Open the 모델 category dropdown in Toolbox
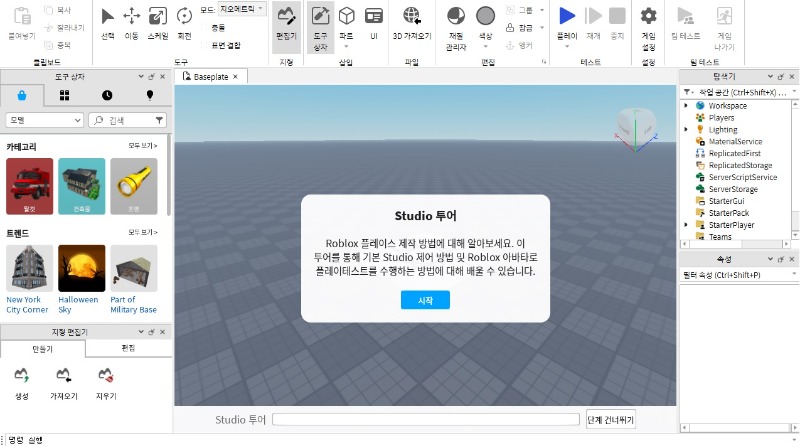Image resolution: width=800 pixels, height=446 pixels. [44, 120]
